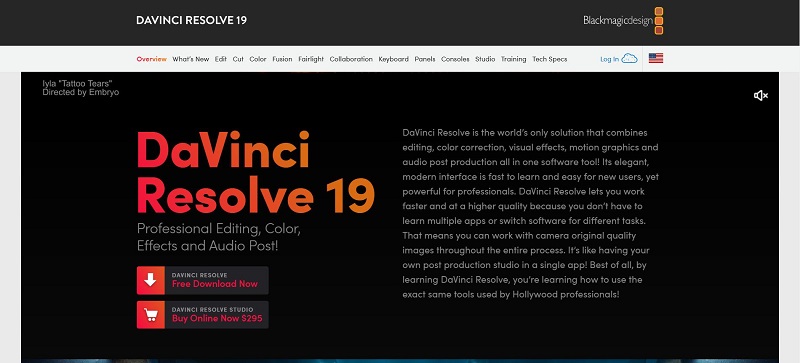This screenshot has height=363, width=800.
Task: Click the Blackmagicdesign logo
Action: [623, 21]
